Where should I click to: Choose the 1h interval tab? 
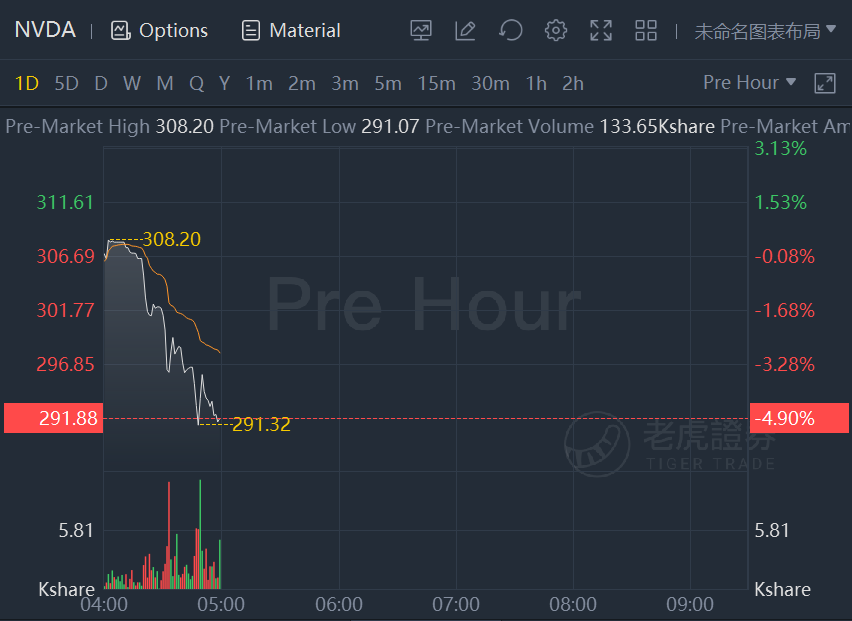point(536,84)
